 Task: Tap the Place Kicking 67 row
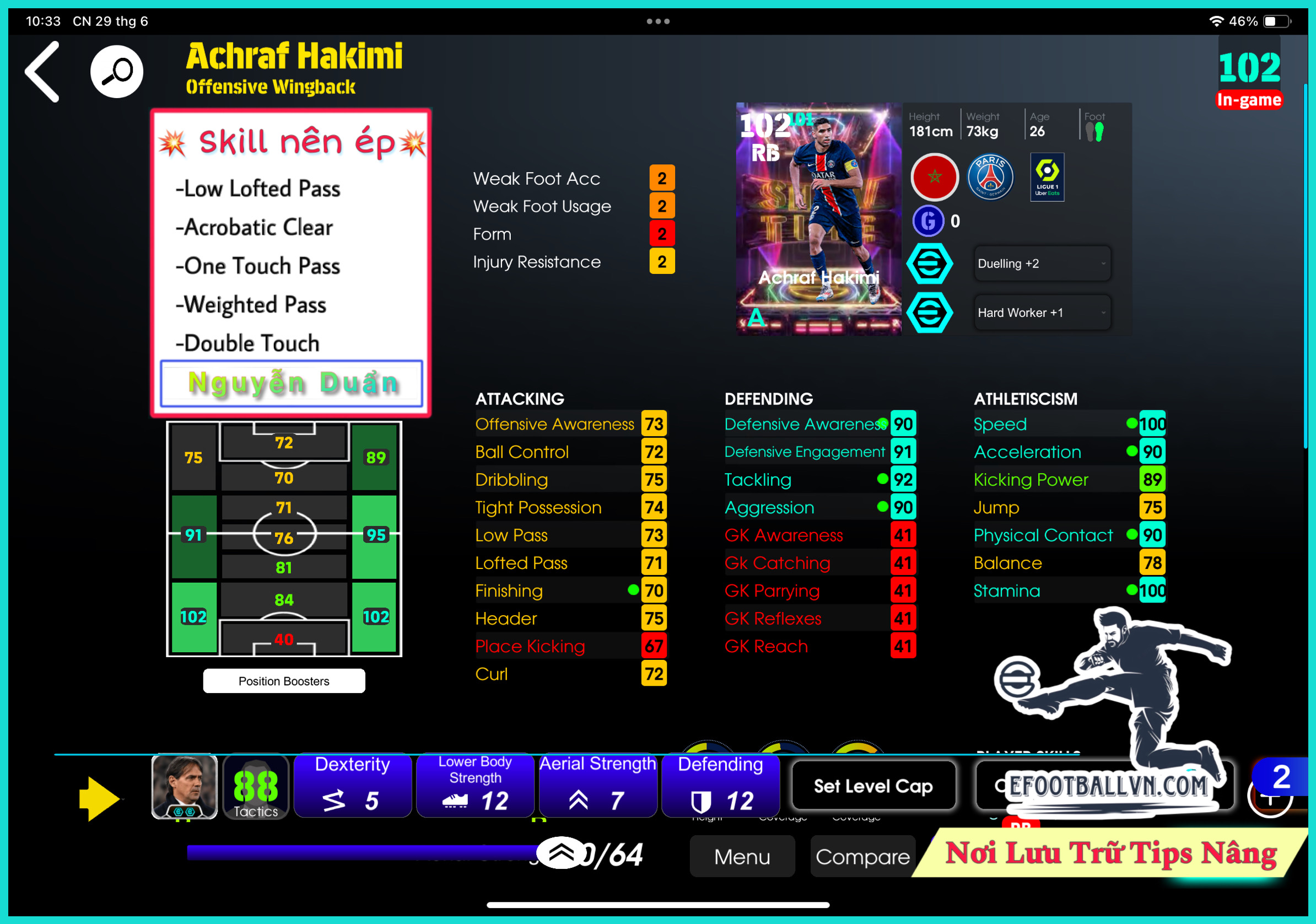click(571, 646)
